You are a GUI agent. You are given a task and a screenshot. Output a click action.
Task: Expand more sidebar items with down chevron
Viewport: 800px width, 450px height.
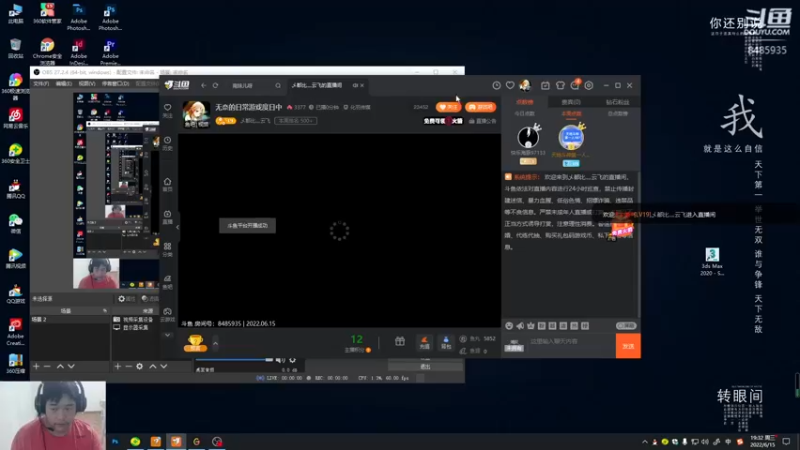click(167, 335)
